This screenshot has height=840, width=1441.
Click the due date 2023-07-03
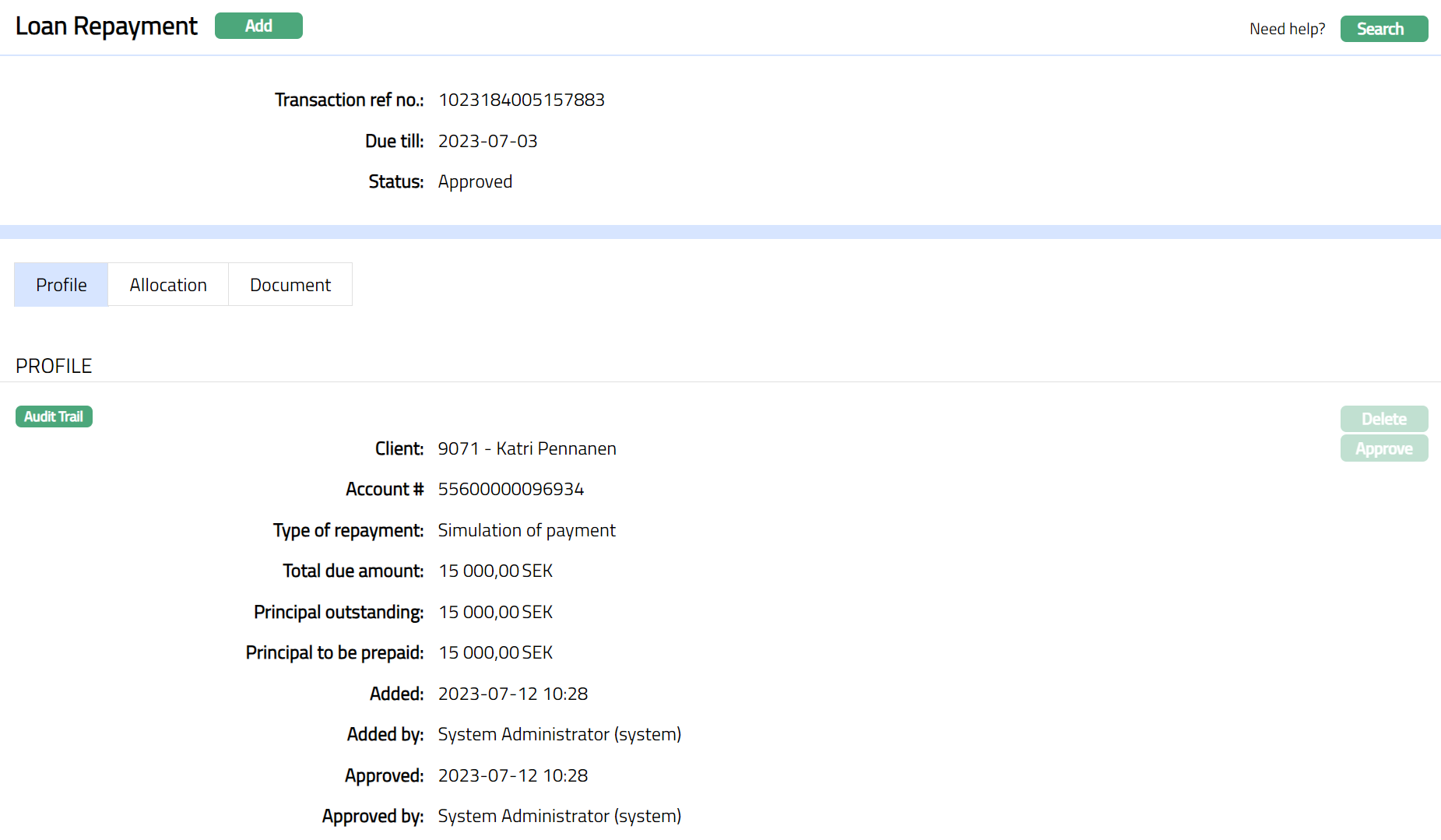point(487,141)
